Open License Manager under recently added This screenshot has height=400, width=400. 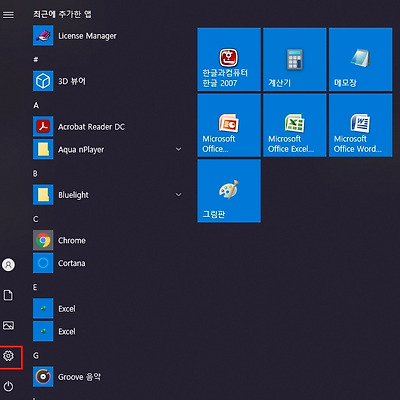108,36
